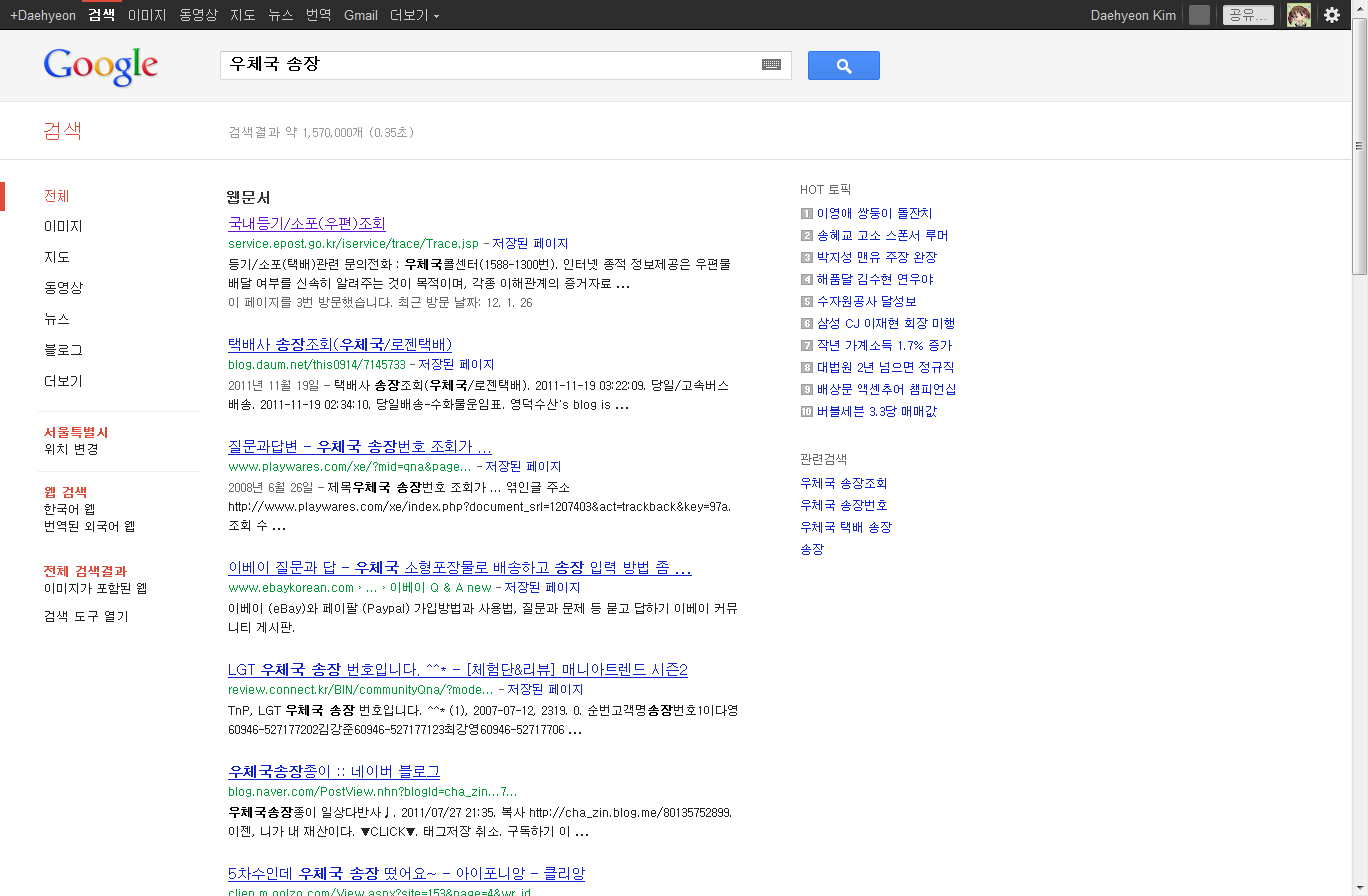The height and width of the screenshot is (896, 1368).
Task: Open hot topic 버블세븐 3.3당 매매값
Action: [x=877, y=411]
